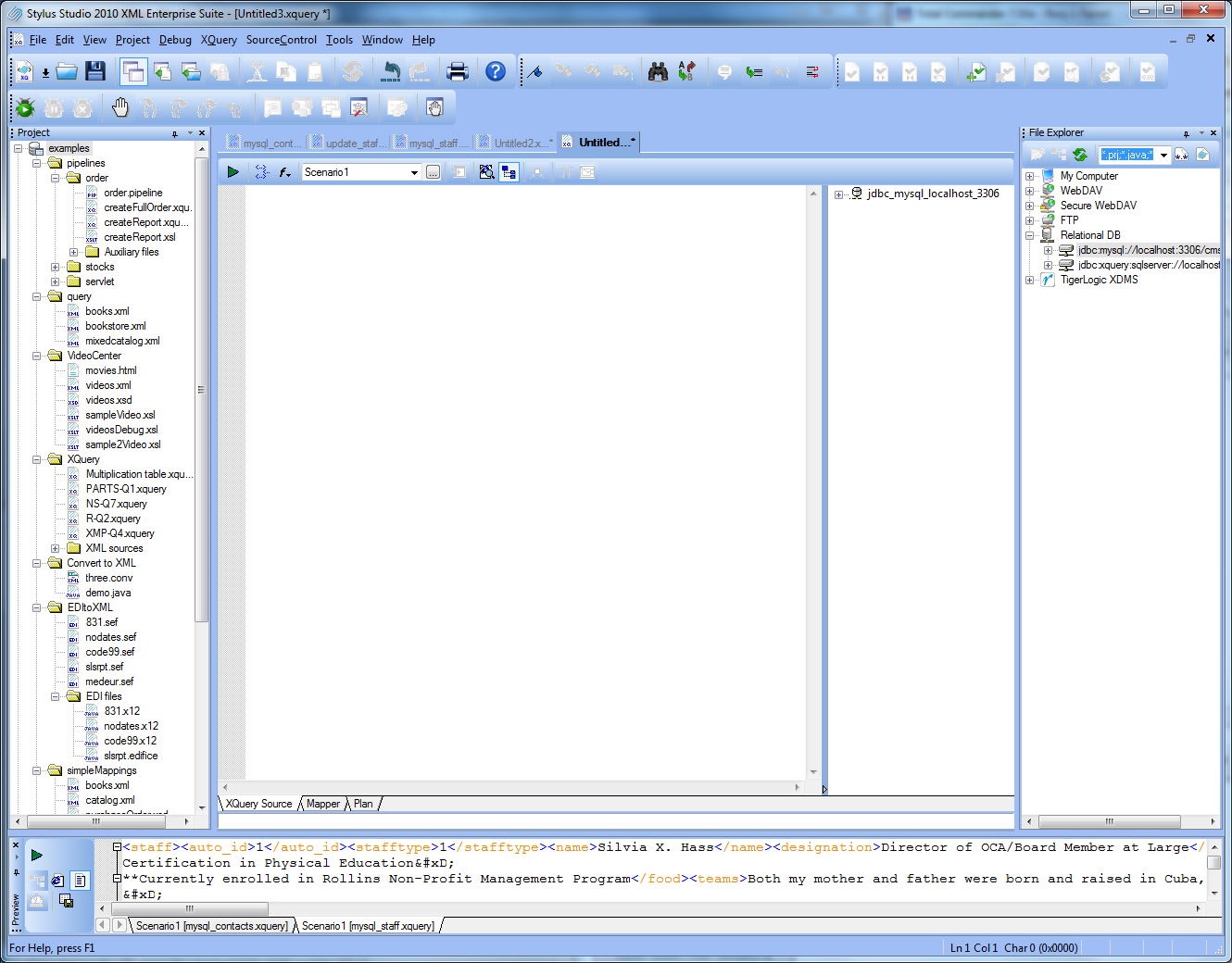Open Scenario1 [mysql_contacts.xquery] preview tab

(211, 926)
